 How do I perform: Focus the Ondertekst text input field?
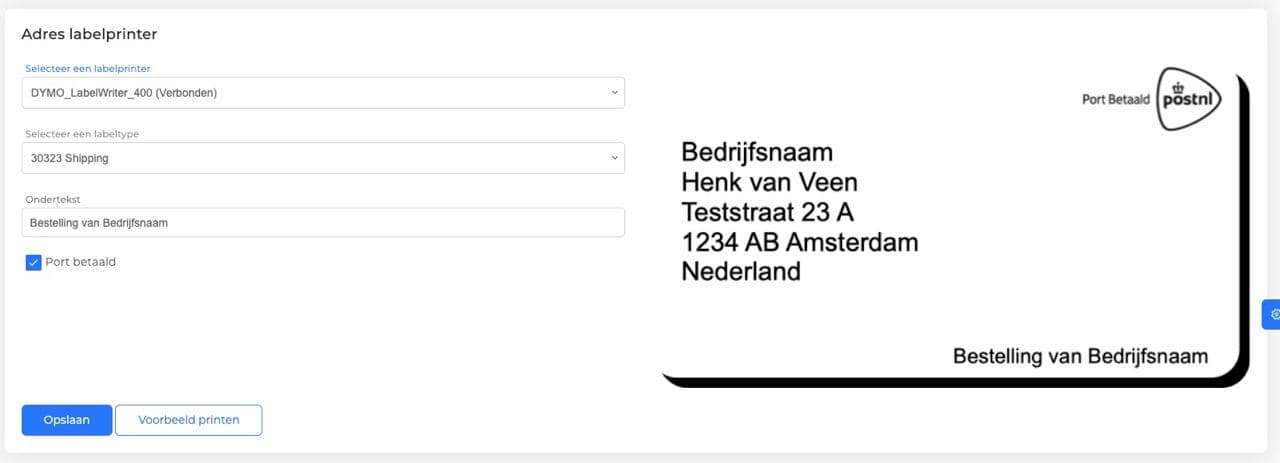(x=323, y=223)
